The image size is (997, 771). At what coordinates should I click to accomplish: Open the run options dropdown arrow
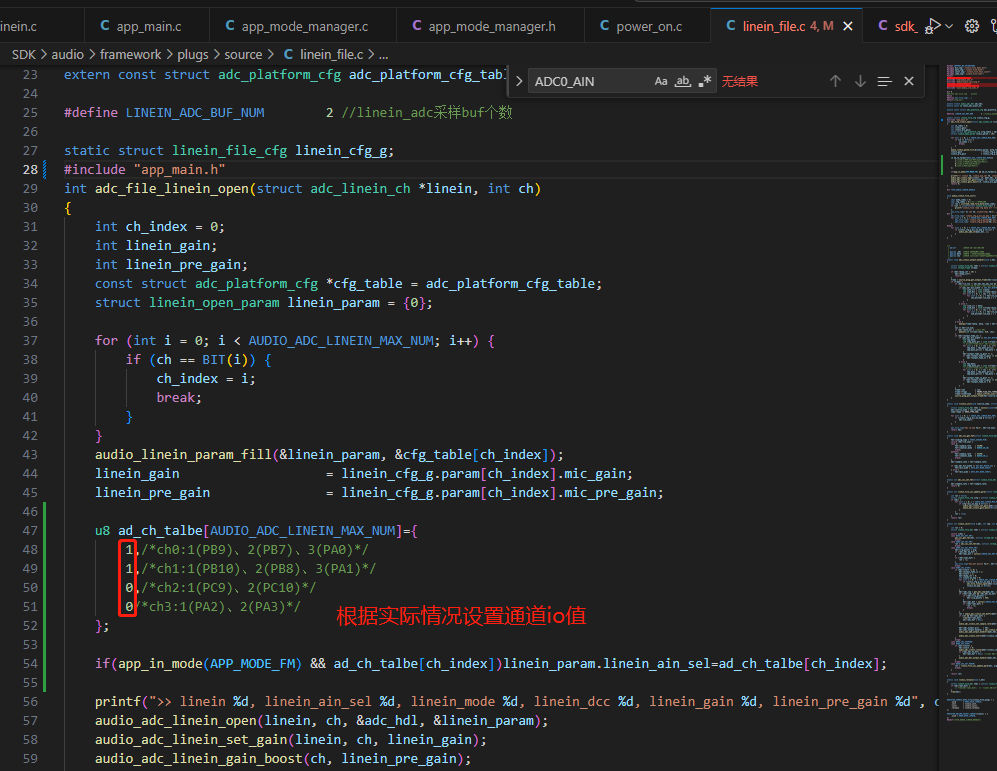coord(949,26)
